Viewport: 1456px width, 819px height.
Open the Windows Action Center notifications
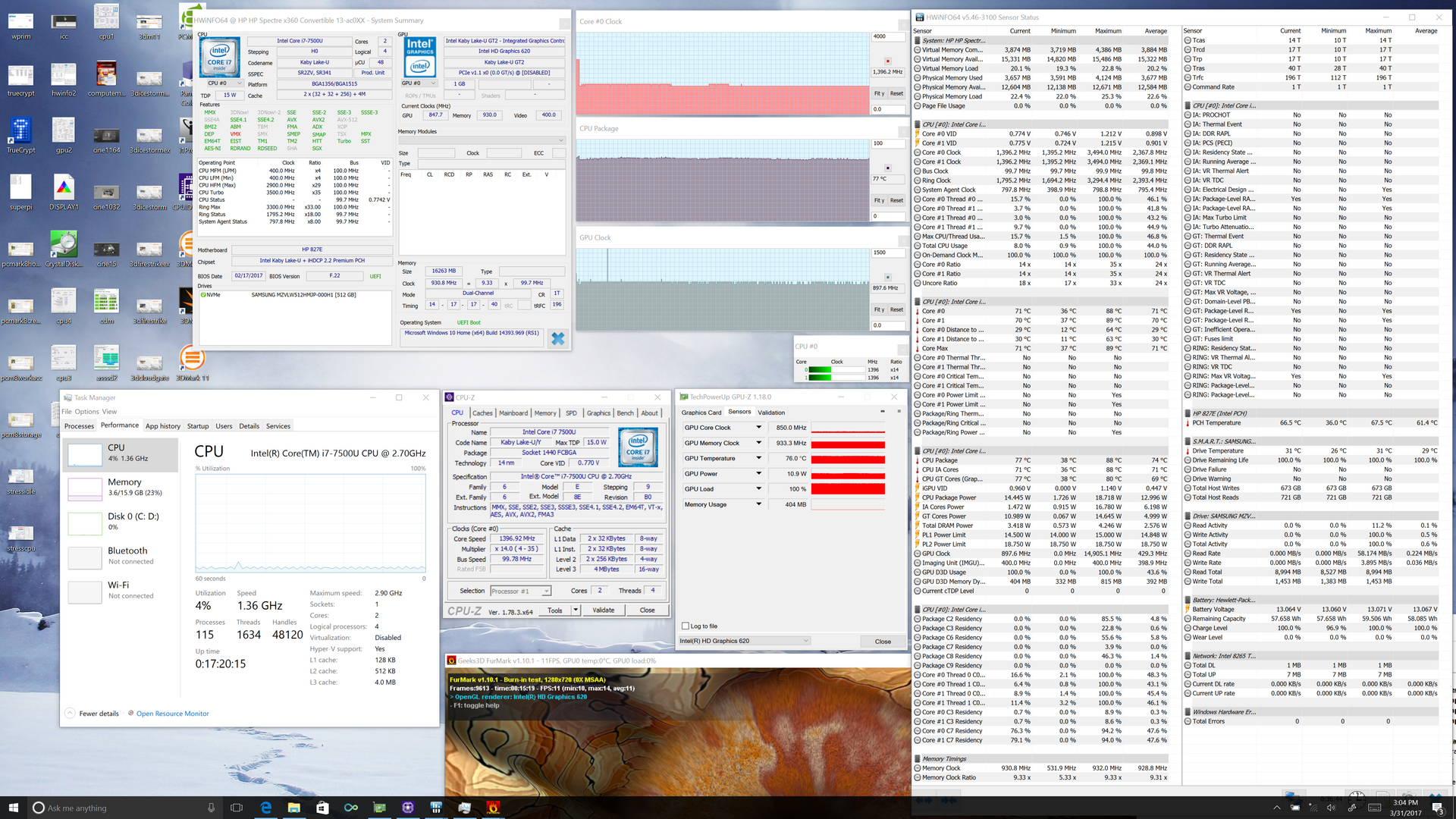point(1437,808)
